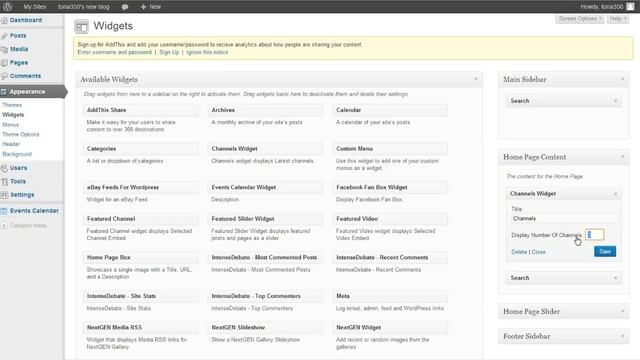Open the Help dropdown tab
This screenshot has height=360, width=640.
coord(618,19)
